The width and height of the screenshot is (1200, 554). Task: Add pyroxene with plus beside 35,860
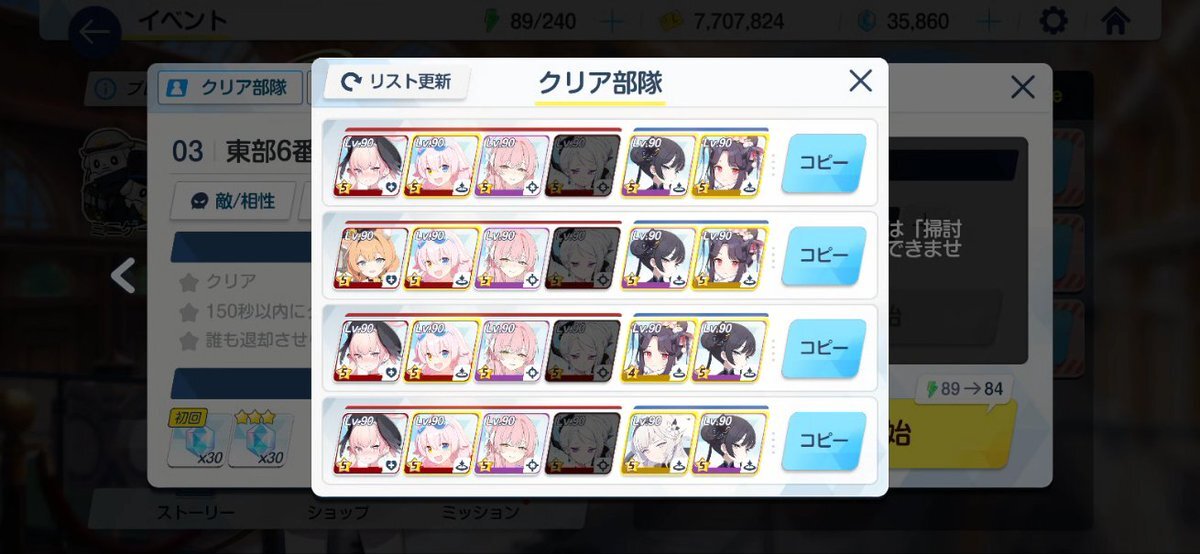pyautogui.click(x=989, y=21)
